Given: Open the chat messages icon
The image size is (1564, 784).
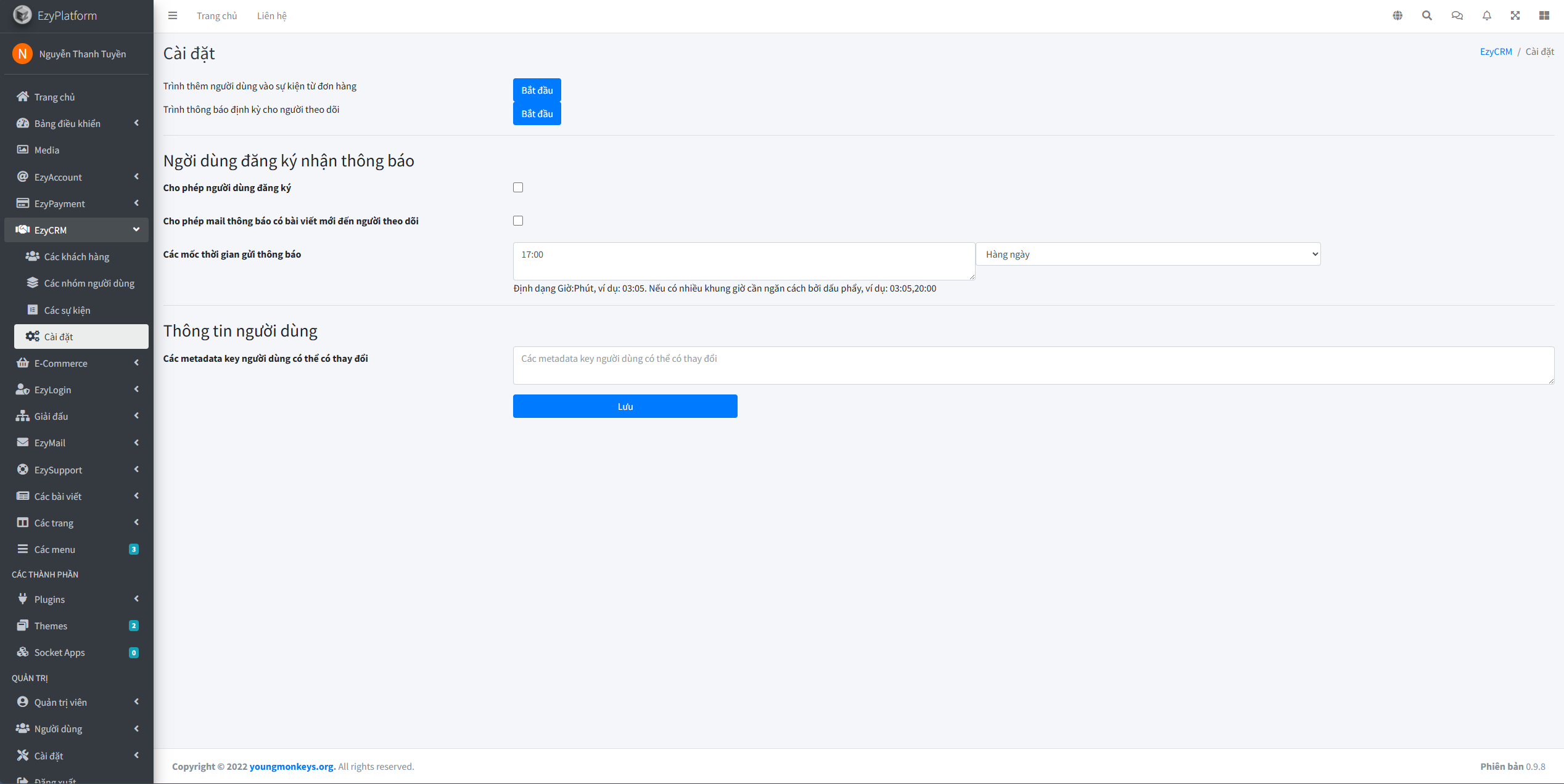Looking at the screenshot, I should (x=1457, y=16).
